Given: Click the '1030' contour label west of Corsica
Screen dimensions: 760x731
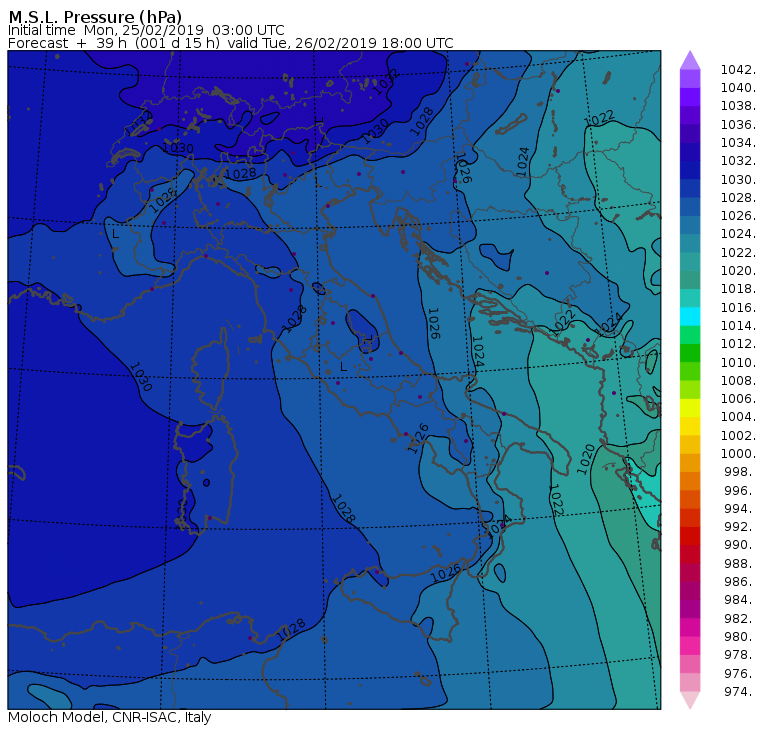Looking at the screenshot, I should tap(141, 377).
